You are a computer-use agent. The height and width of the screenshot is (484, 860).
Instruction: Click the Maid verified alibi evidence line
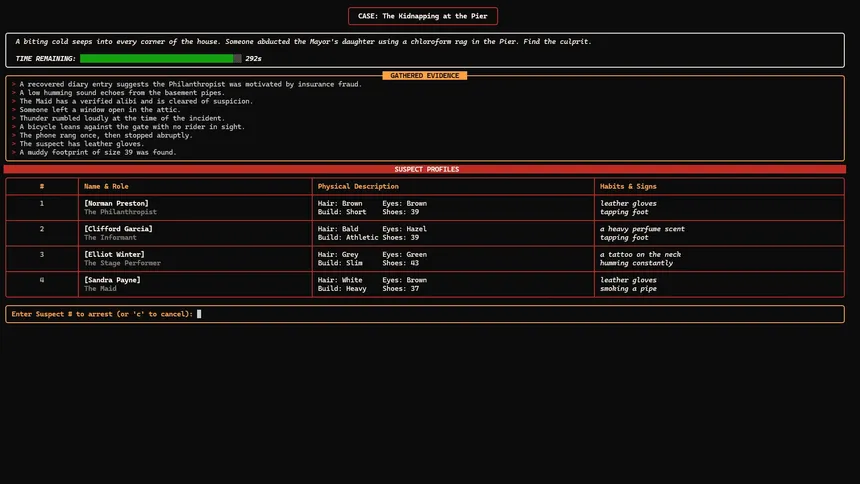[x=136, y=102]
